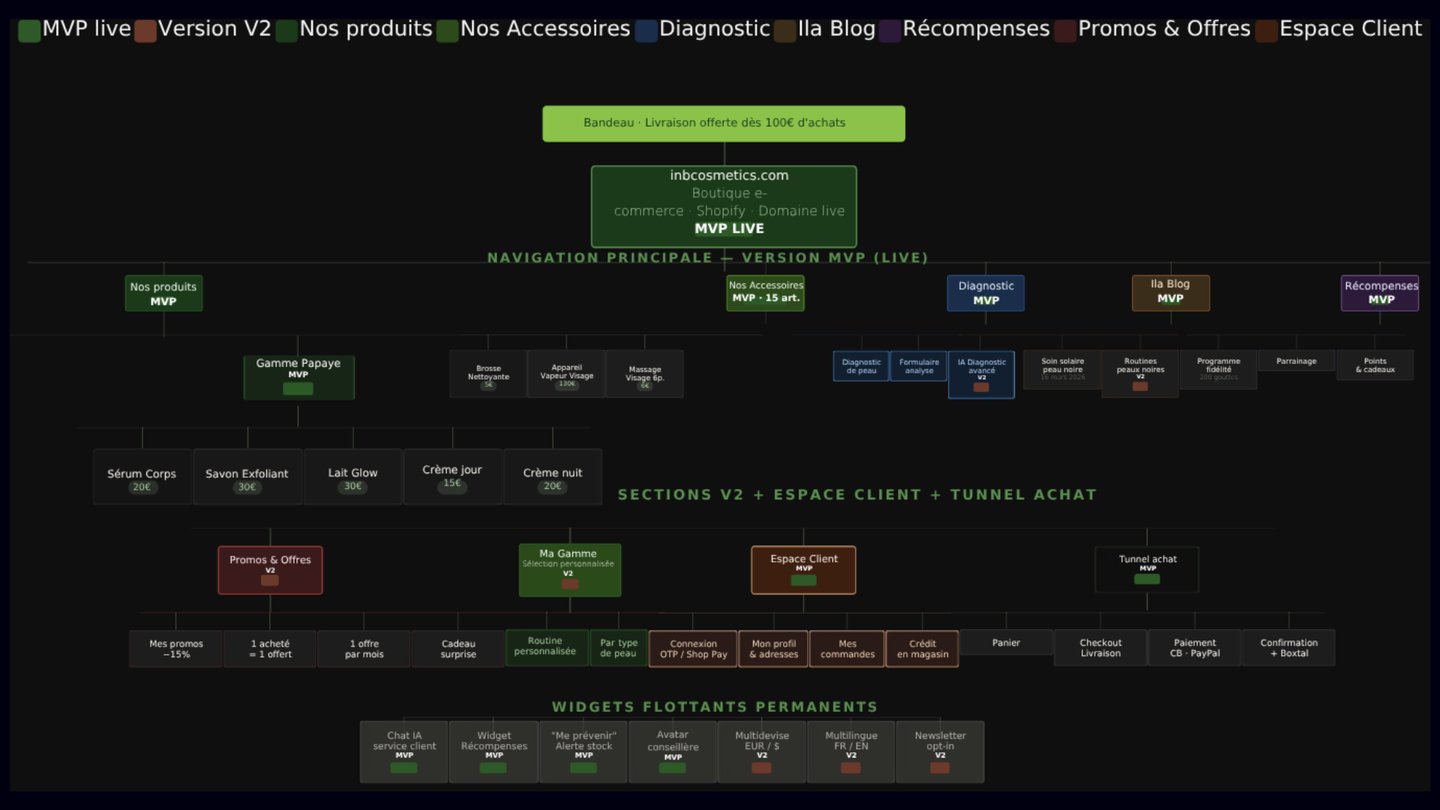Select the Récompenses MVP navigation node
The width and height of the screenshot is (1440, 810).
click(x=1380, y=293)
